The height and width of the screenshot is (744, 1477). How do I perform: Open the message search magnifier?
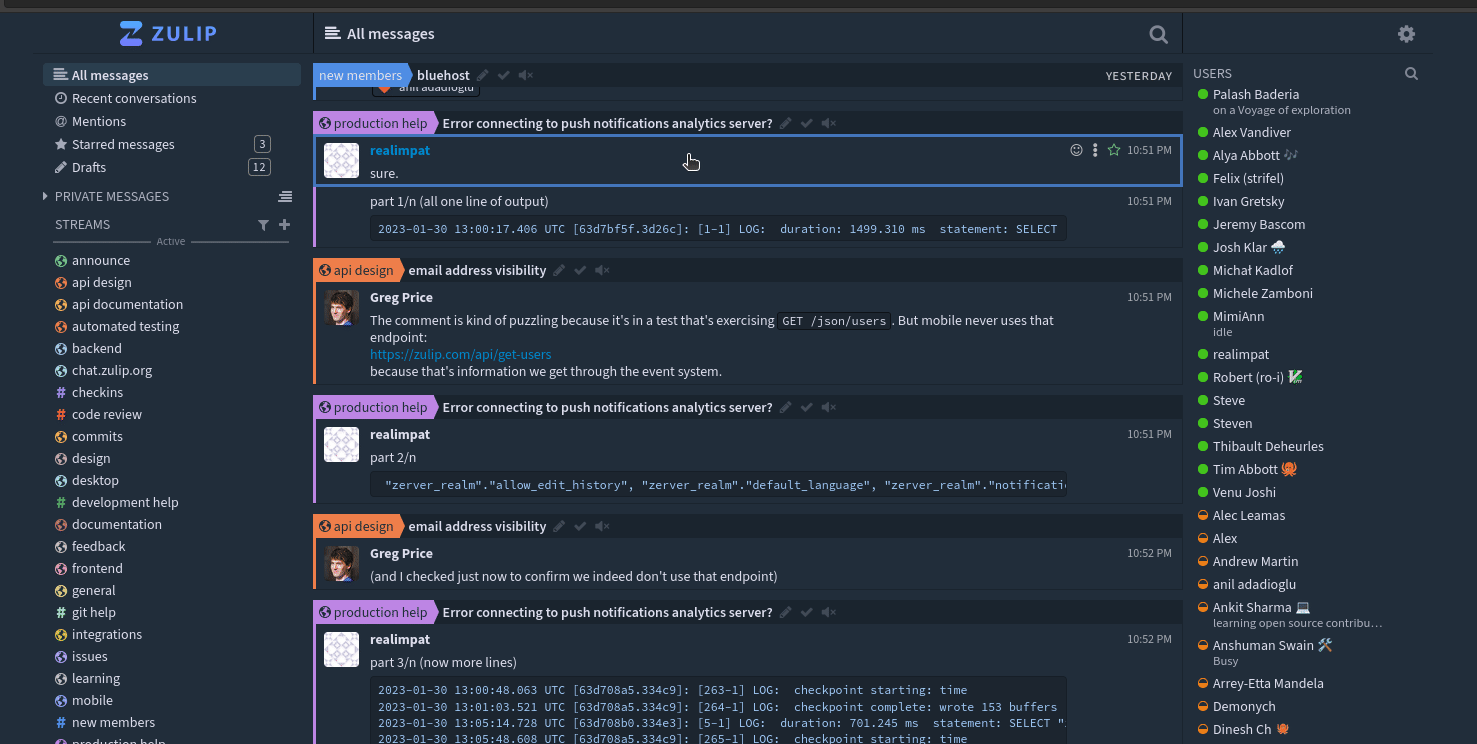coord(1158,33)
